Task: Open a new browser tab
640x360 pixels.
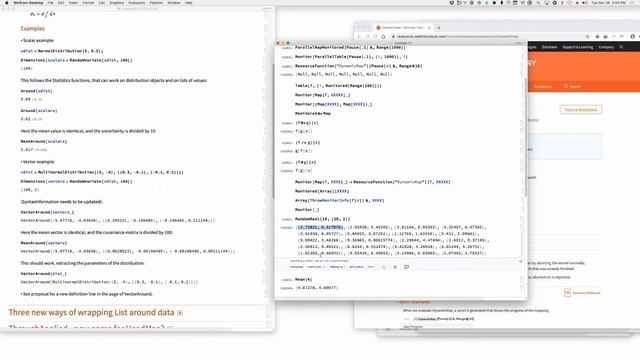Action: [x=439, y=28]
